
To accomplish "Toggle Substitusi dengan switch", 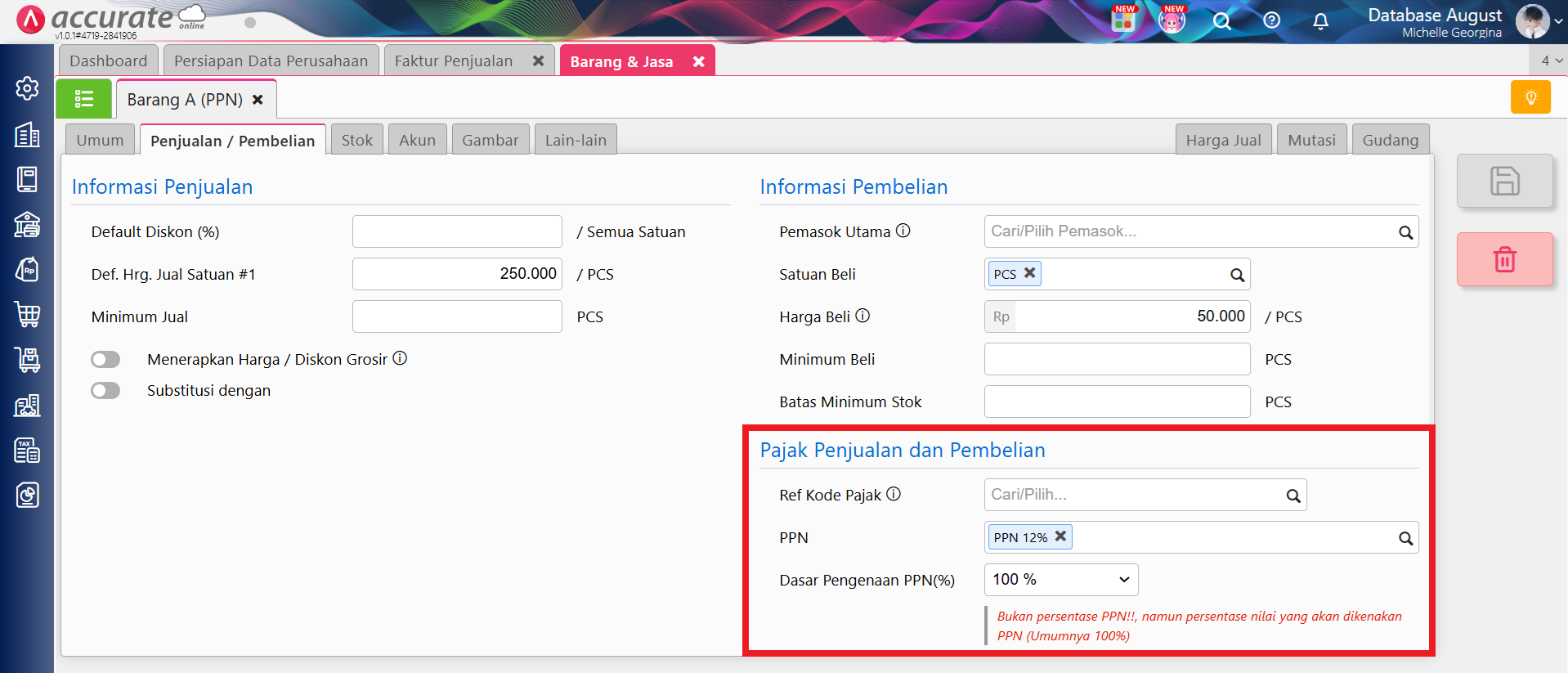I will tap(105, 390).
